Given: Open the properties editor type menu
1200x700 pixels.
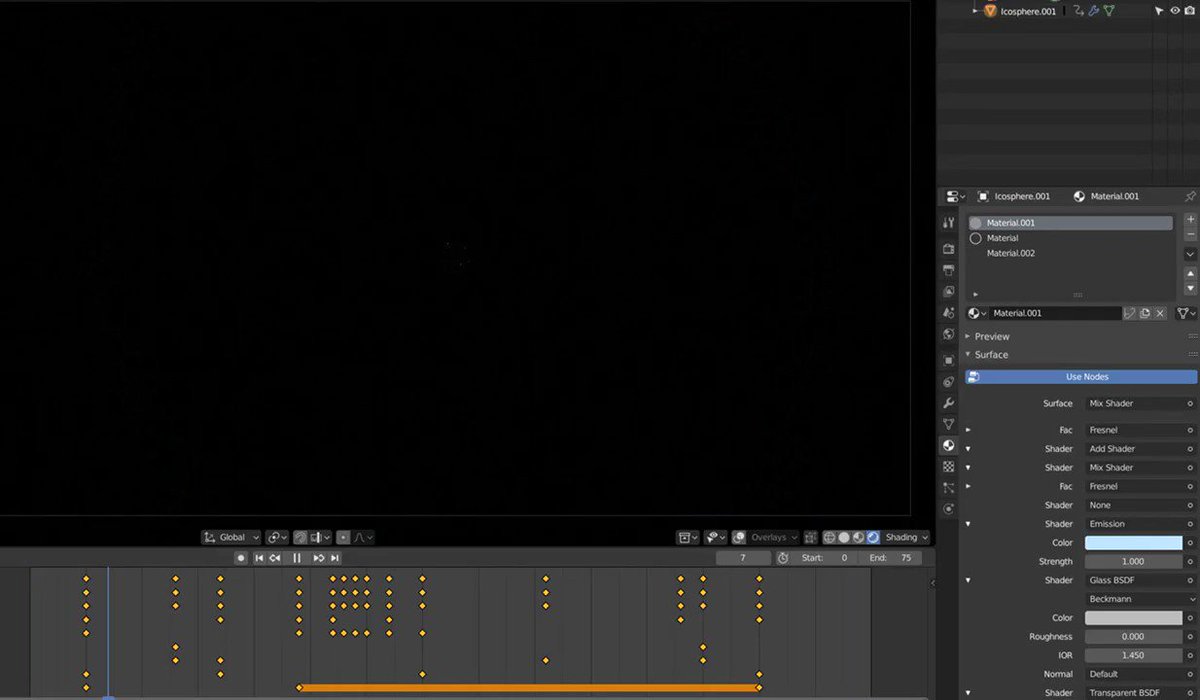Looking at the screenshot, I should point(955,196).
